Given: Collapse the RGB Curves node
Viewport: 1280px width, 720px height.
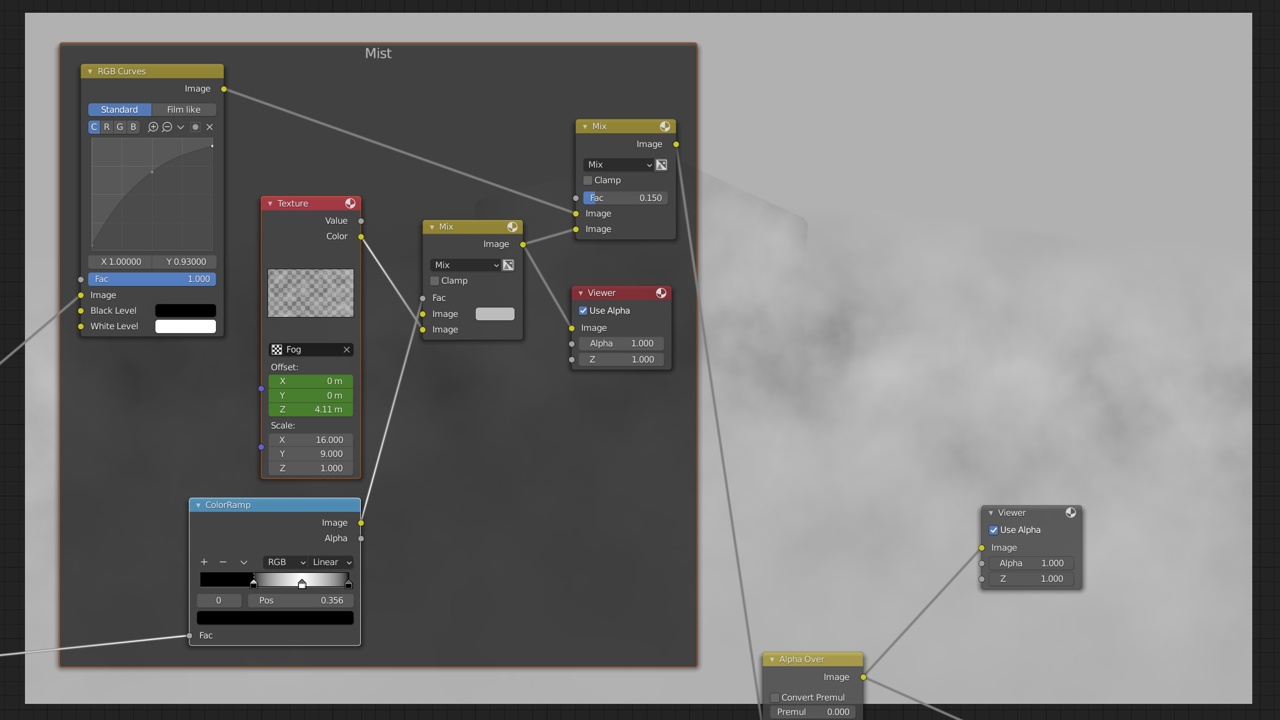Looking at the screenshot, I should click(90, 72).
